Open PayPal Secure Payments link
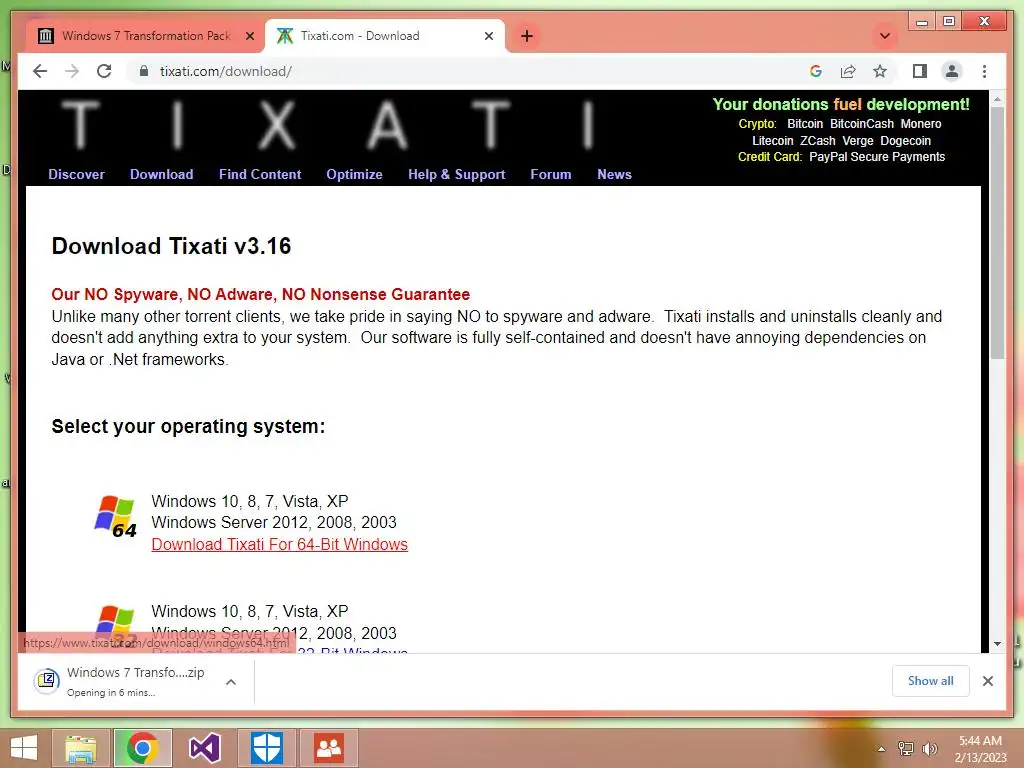1024x768 pixels. pyautogui.click(x=876, y=157)
